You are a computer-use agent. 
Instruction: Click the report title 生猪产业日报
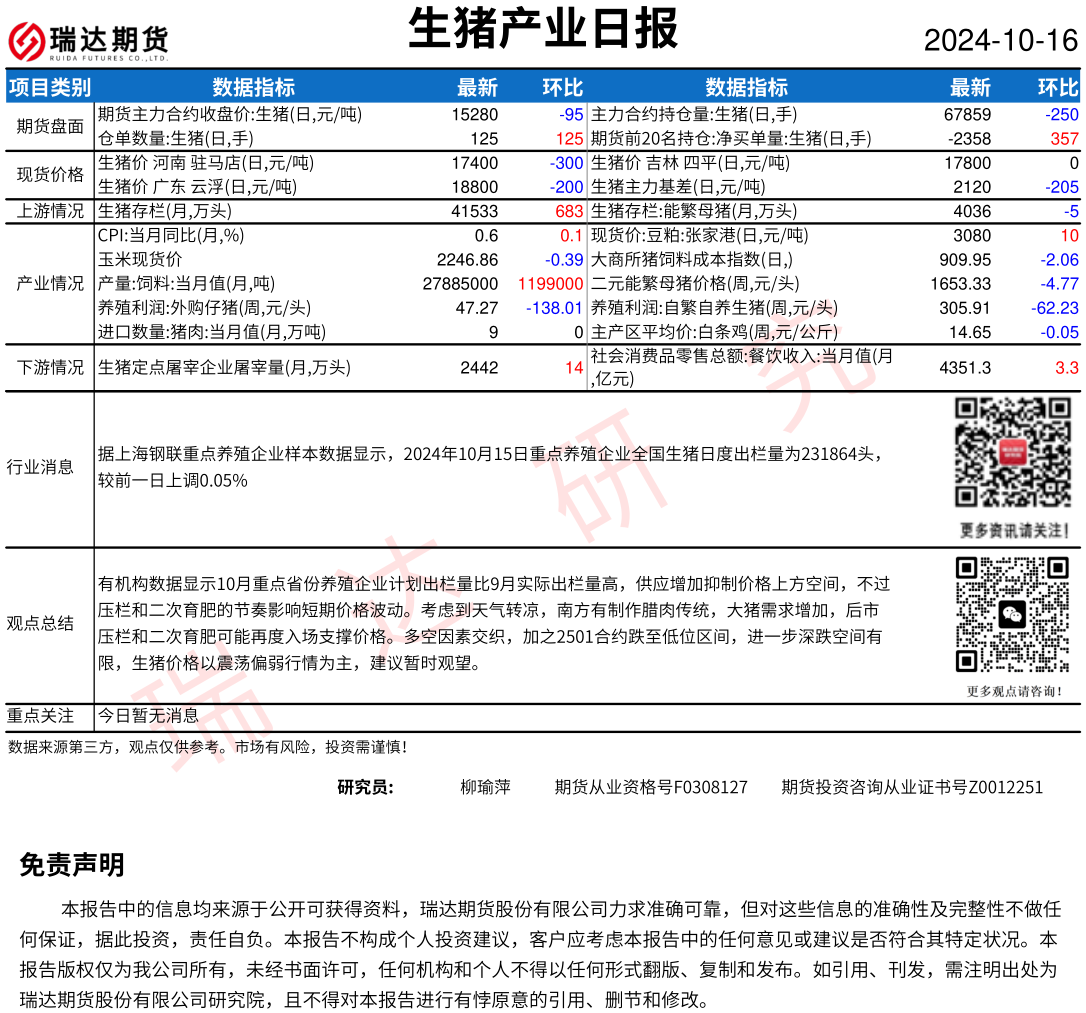tap(543, 28)
